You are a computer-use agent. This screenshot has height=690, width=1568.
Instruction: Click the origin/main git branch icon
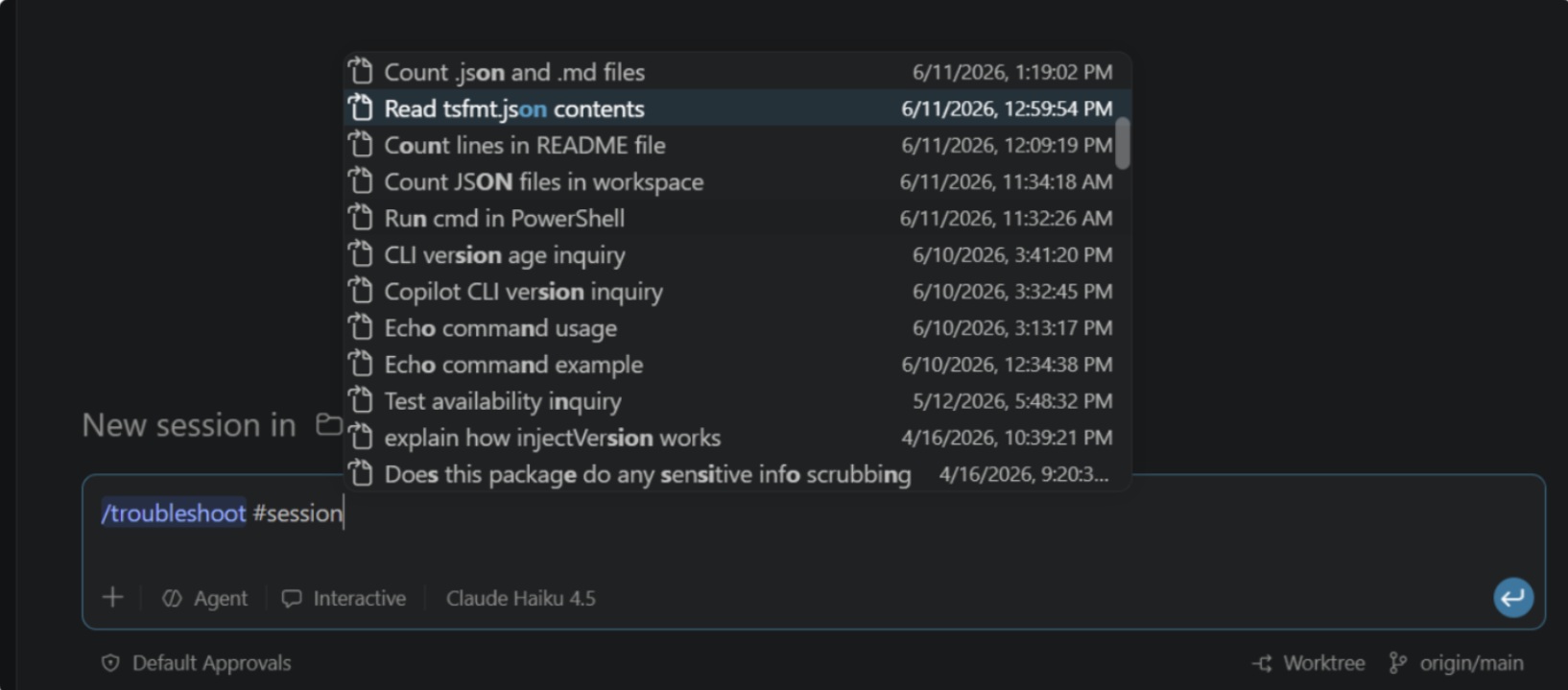(1398, 663)
